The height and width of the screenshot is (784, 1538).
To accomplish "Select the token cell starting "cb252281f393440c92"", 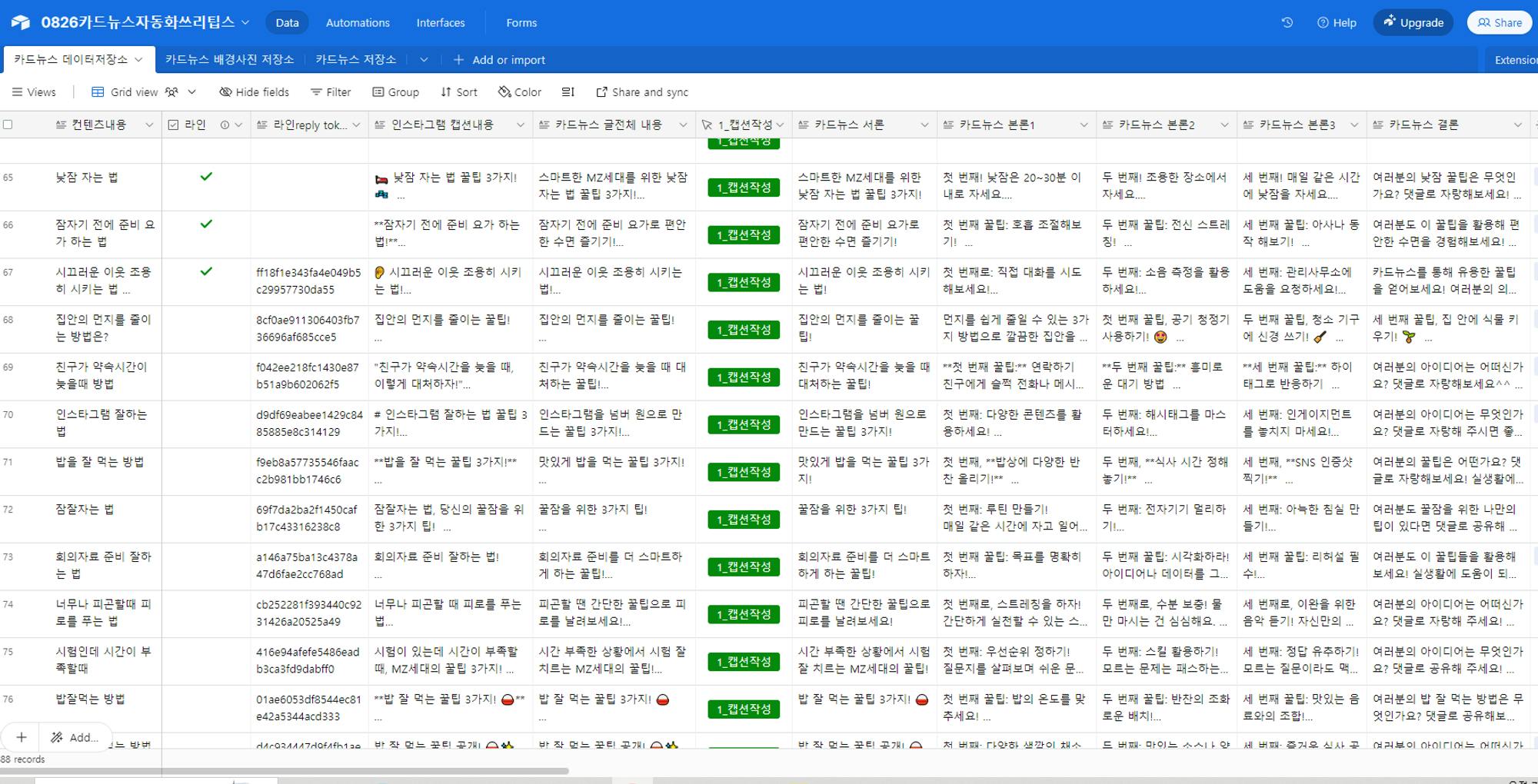I will pos(309,613).
